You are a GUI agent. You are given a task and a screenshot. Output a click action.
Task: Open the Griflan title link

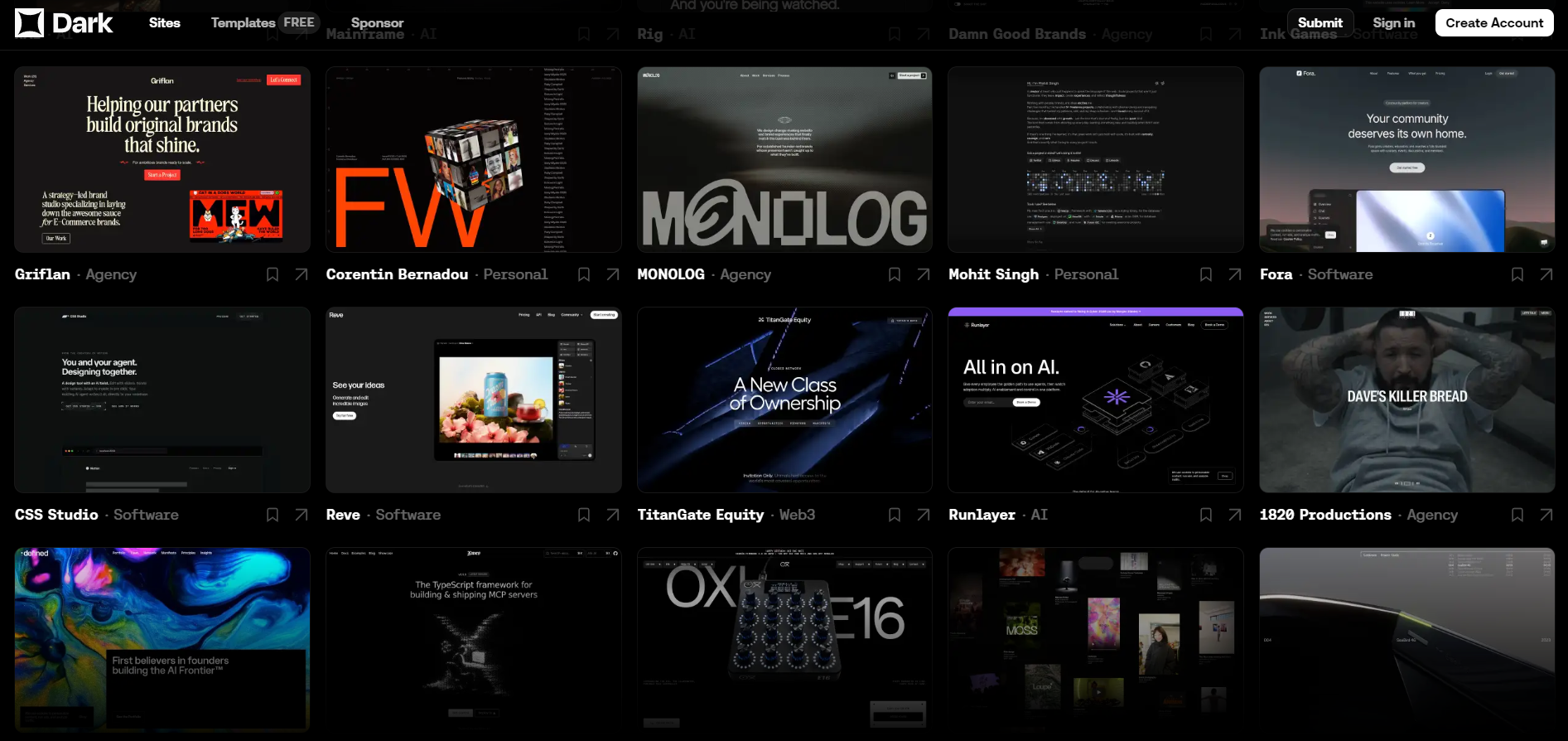click(42, 274)
